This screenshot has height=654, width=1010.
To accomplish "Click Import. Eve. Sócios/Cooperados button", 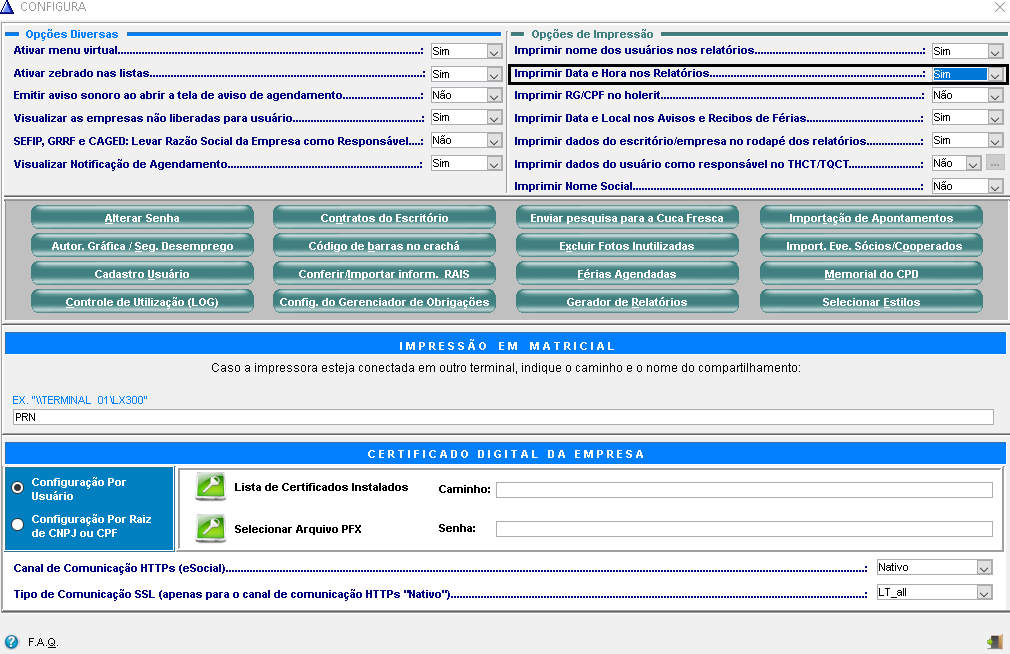I will (x=872, y=245).
